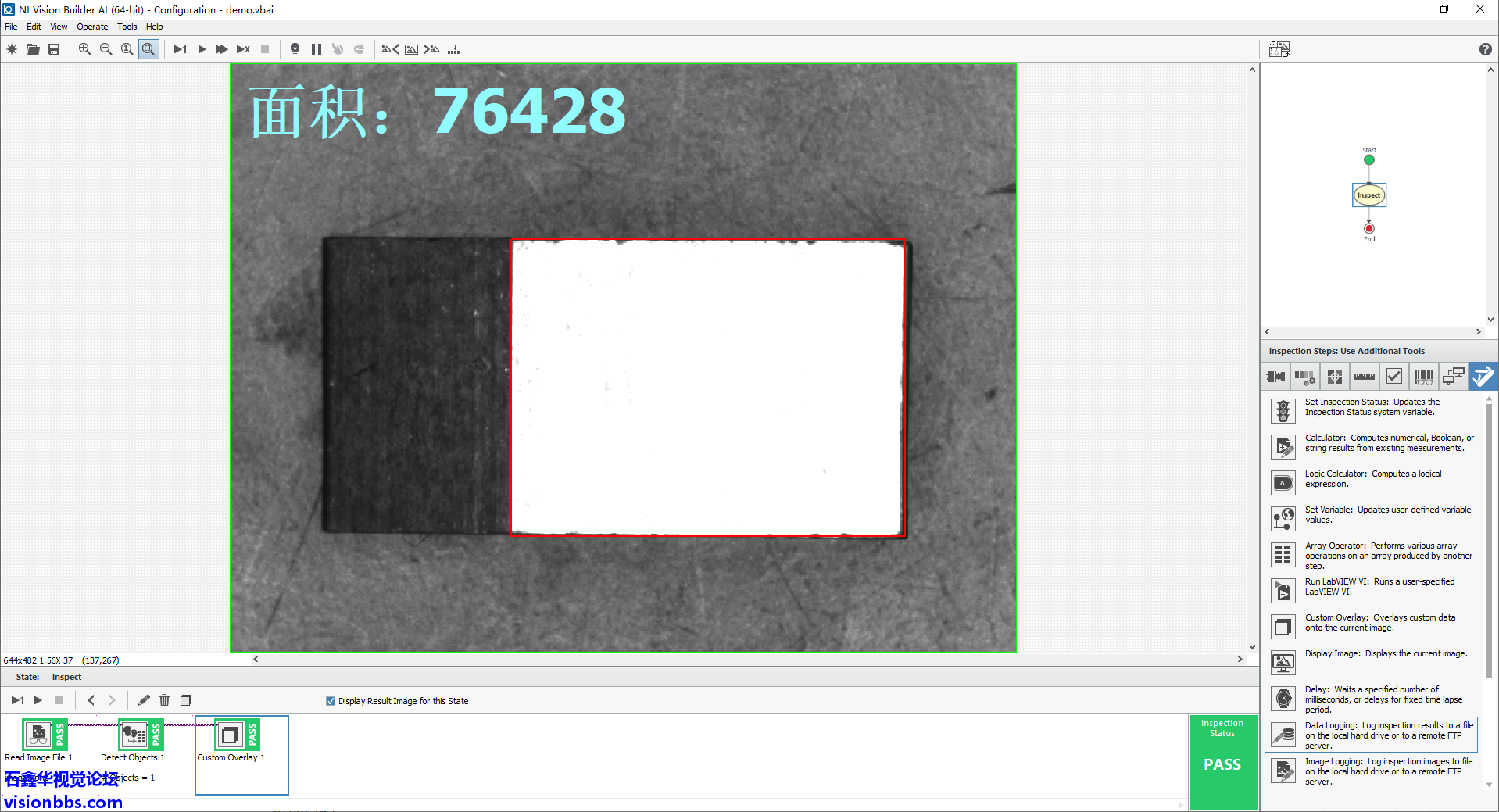Uncheck Display Result Image for this State

[331, 701]
